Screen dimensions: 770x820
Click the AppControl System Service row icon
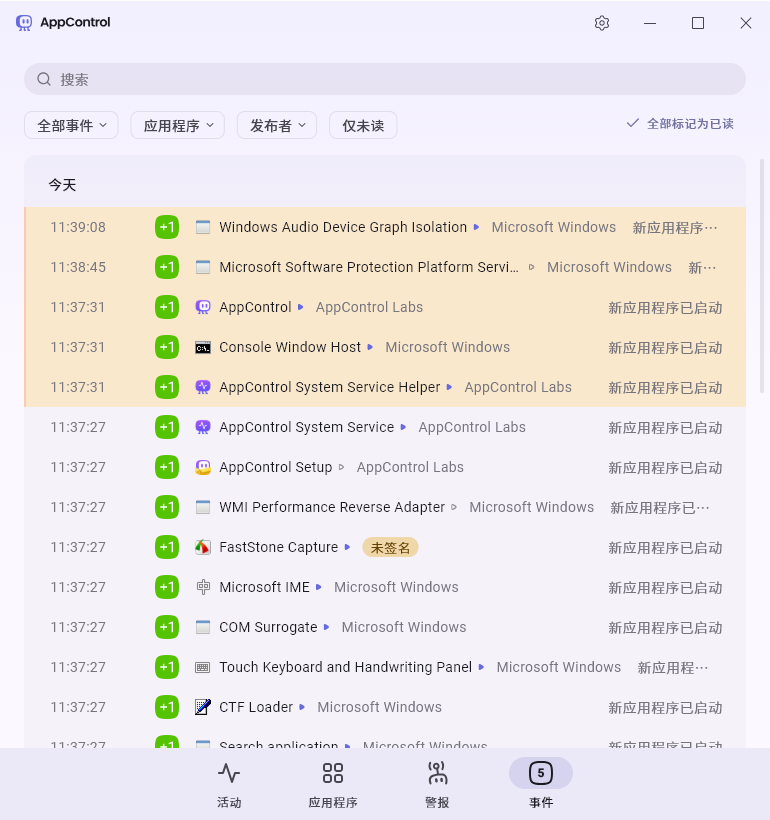(203, 427)
